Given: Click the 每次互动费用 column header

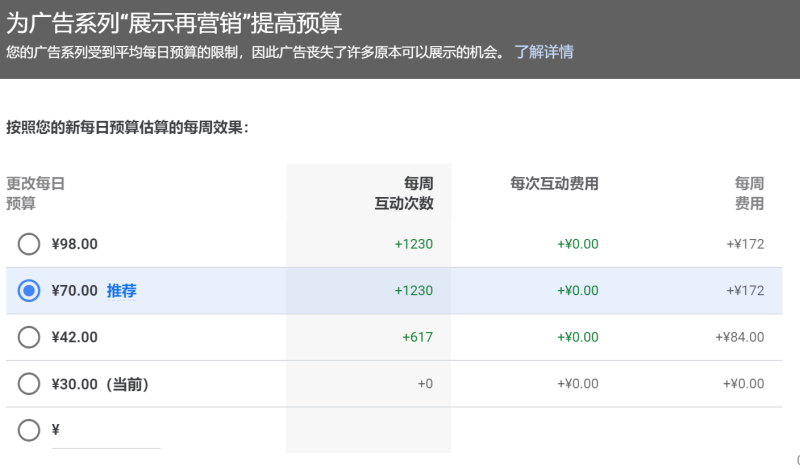Looking at the screenshot, I should [x=554, y=184].
